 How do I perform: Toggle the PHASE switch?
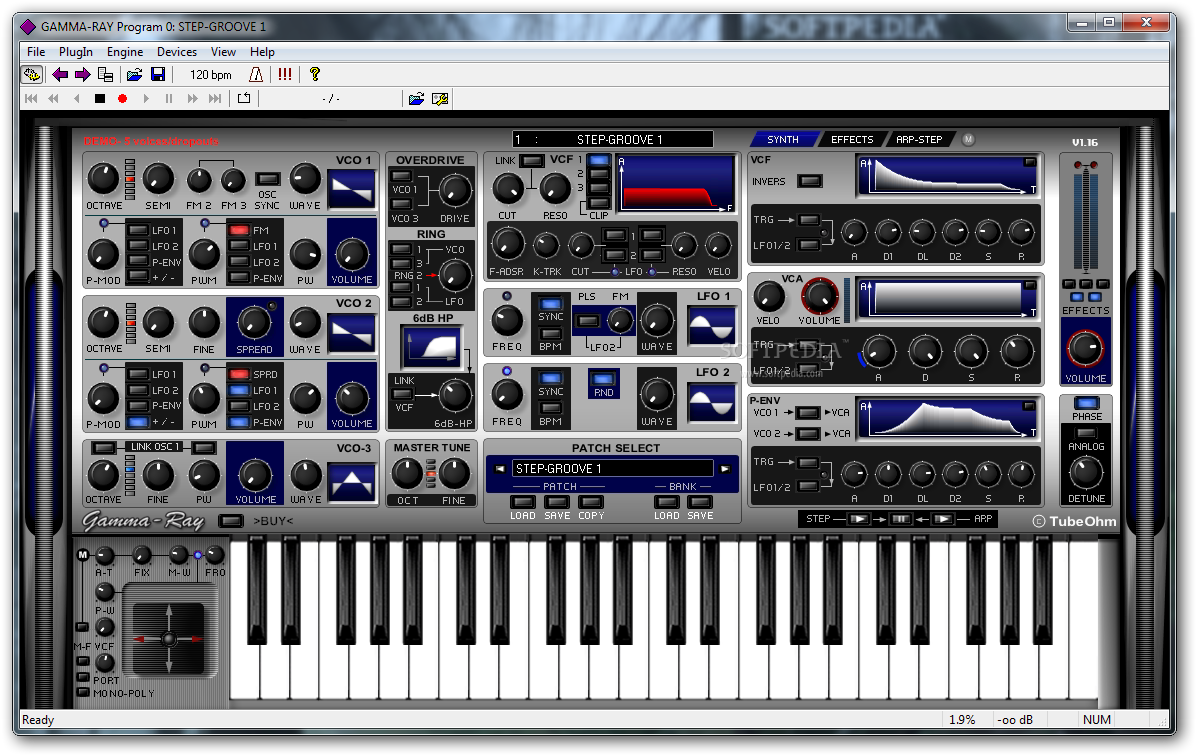point(1086,403)
